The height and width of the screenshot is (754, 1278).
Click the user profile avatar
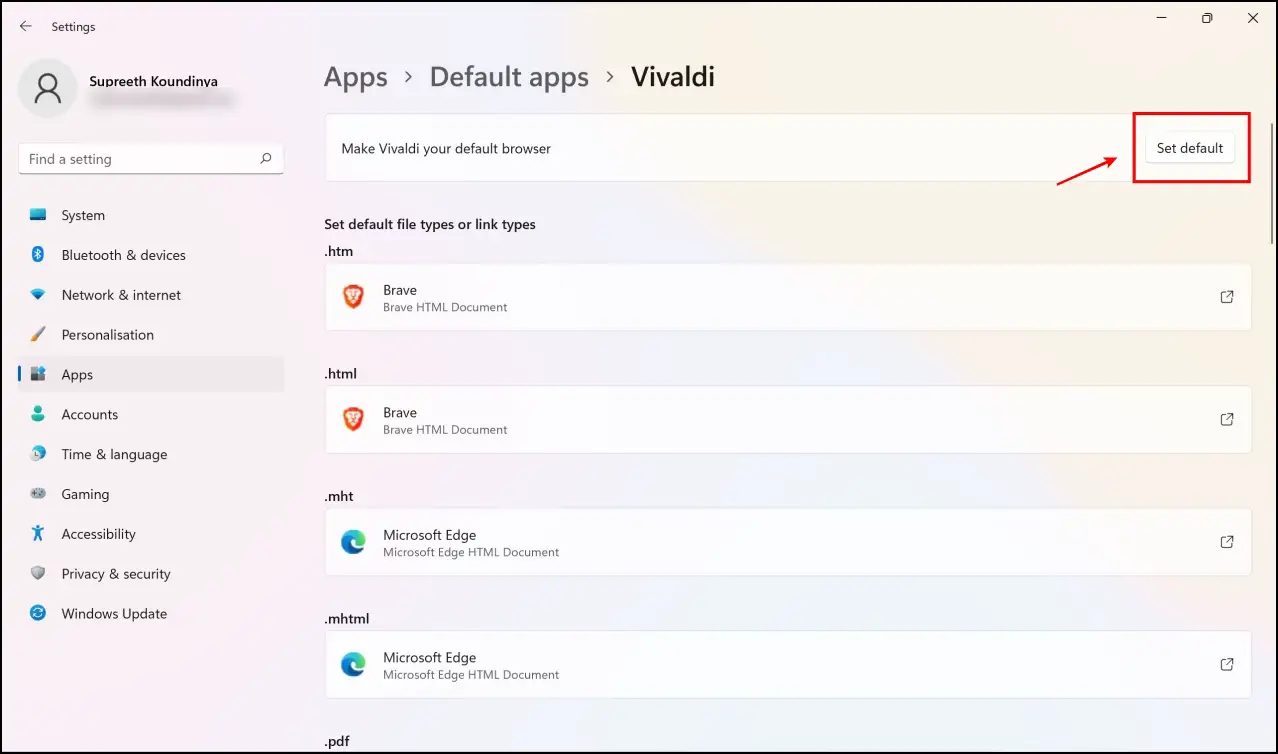47,88
